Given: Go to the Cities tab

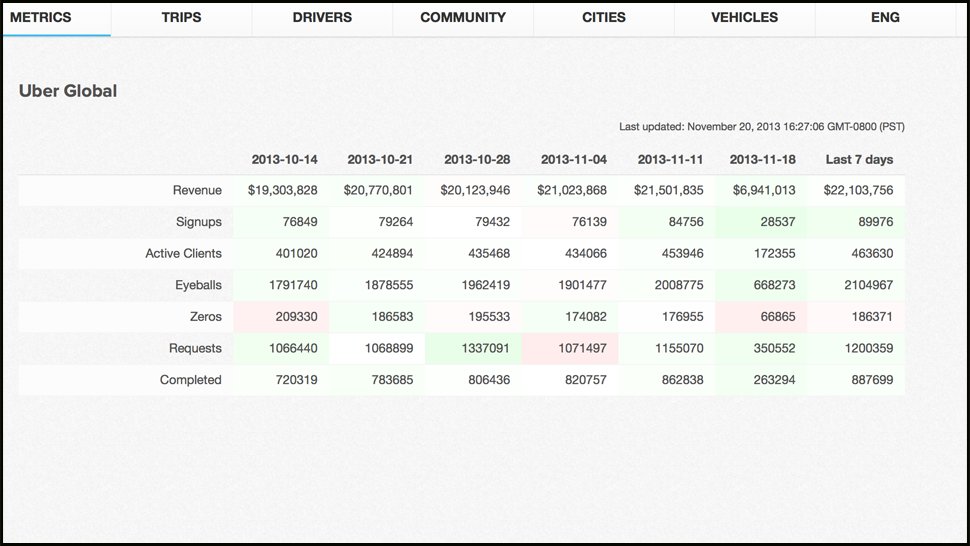Looking at the screenshot, I should [604, 18].
